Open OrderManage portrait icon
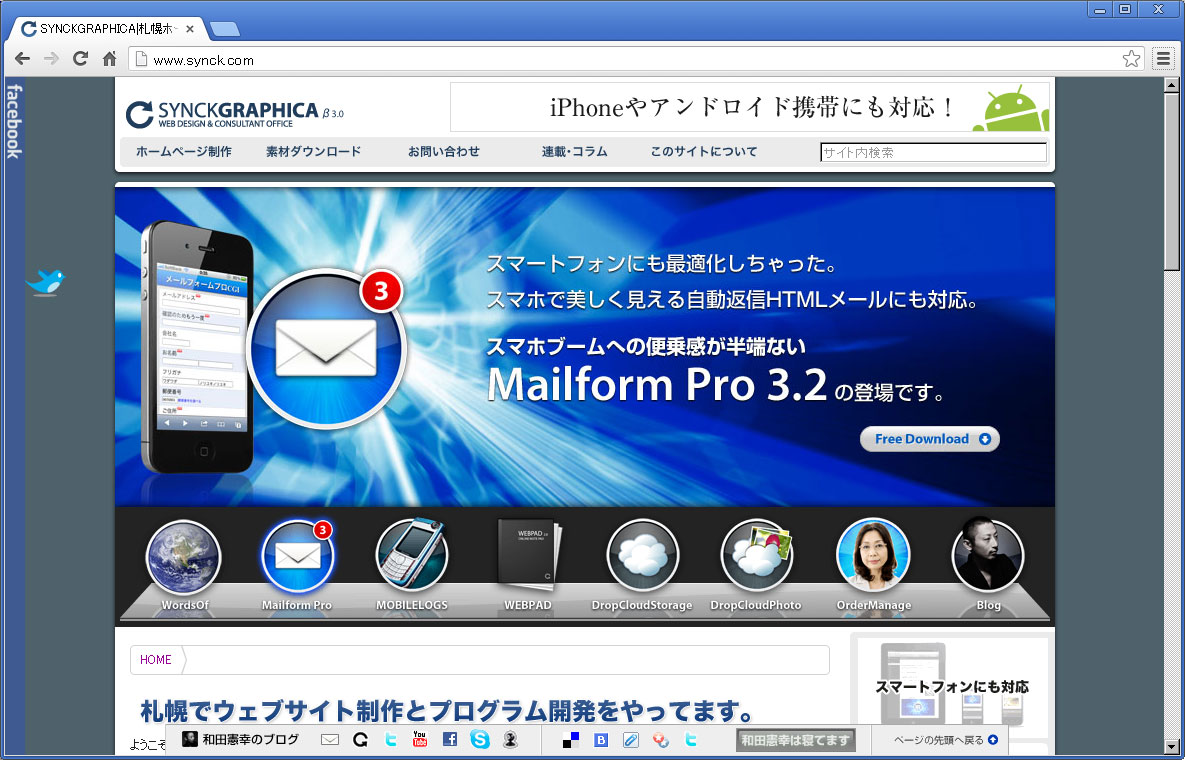This screenshot has height=760, width=1185. coord(873,555)
